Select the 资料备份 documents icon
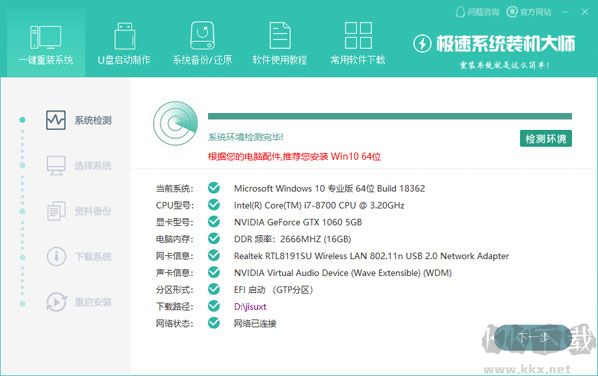This screenshot has width=598, height=376. point(56,211)
